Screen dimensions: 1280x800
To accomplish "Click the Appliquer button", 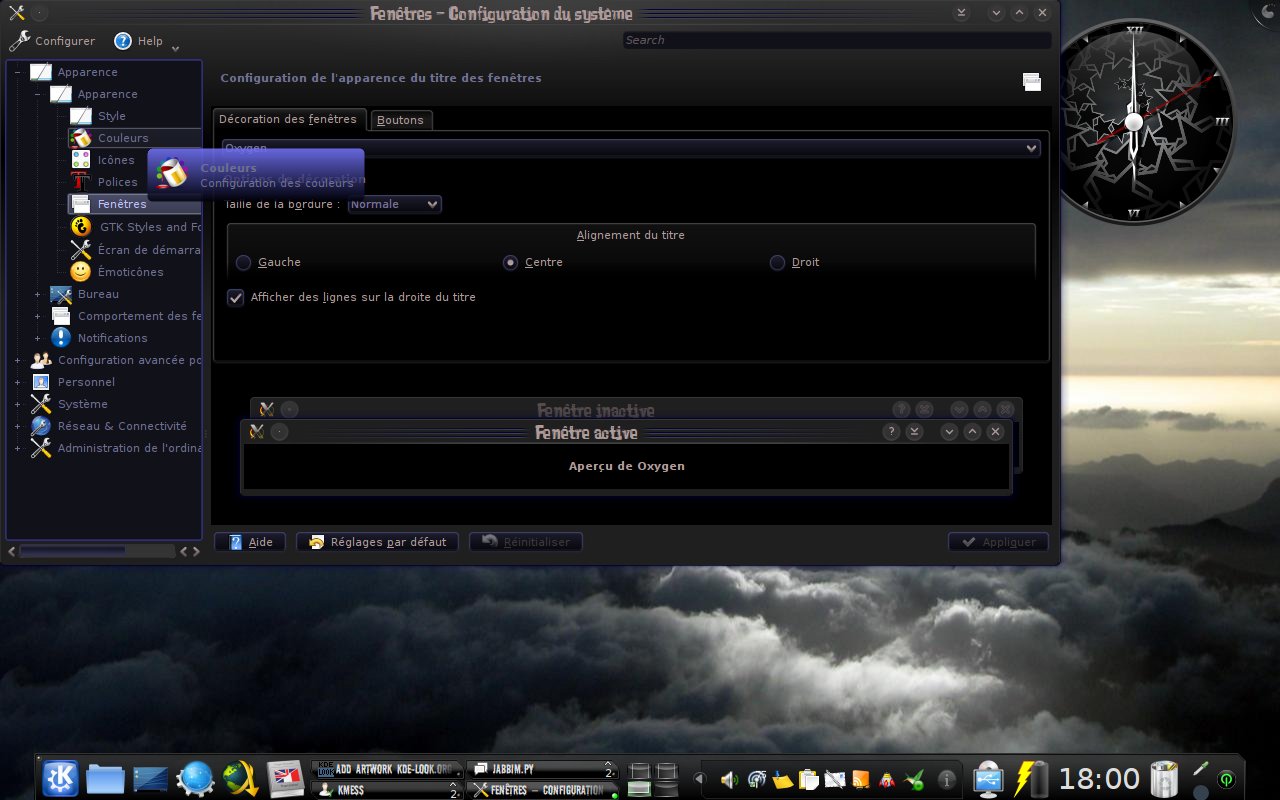I will pos(998,542).
